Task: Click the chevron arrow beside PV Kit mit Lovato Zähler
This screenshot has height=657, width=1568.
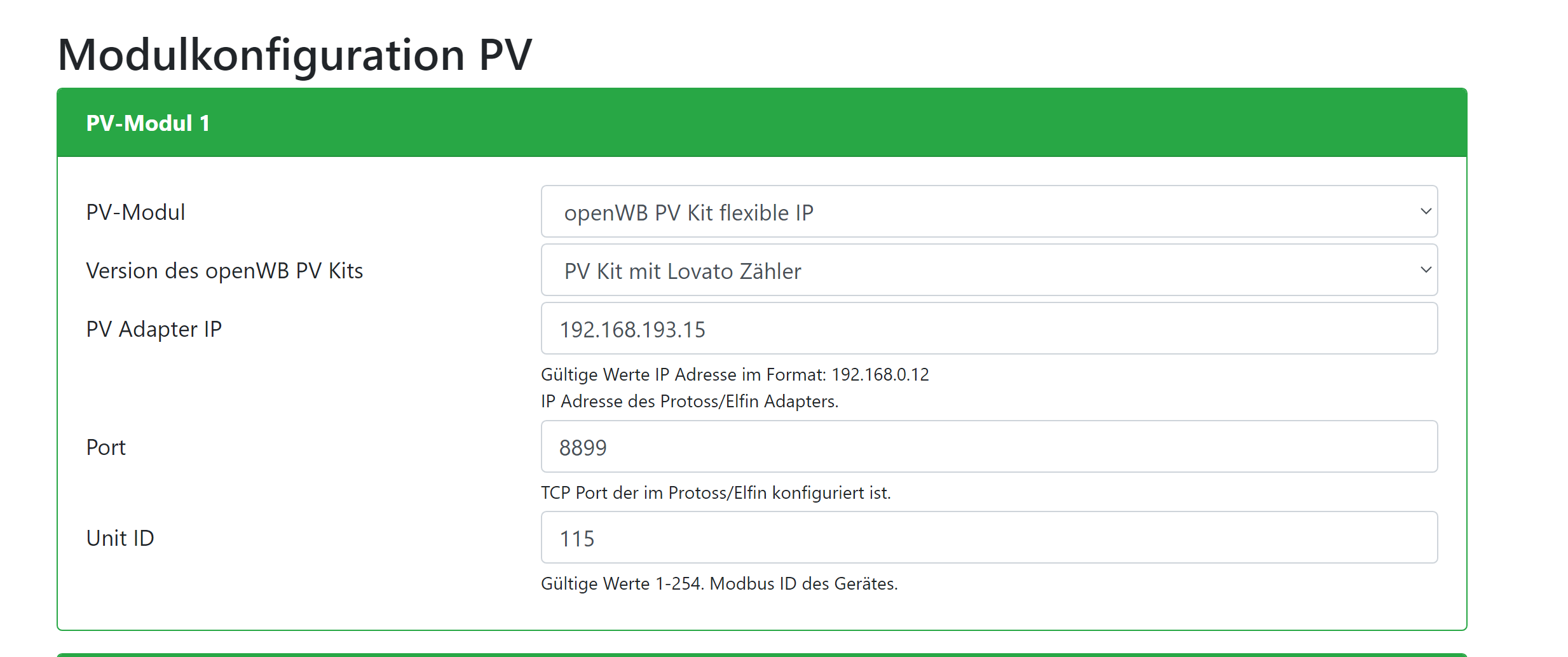Action: (1426, 270)
